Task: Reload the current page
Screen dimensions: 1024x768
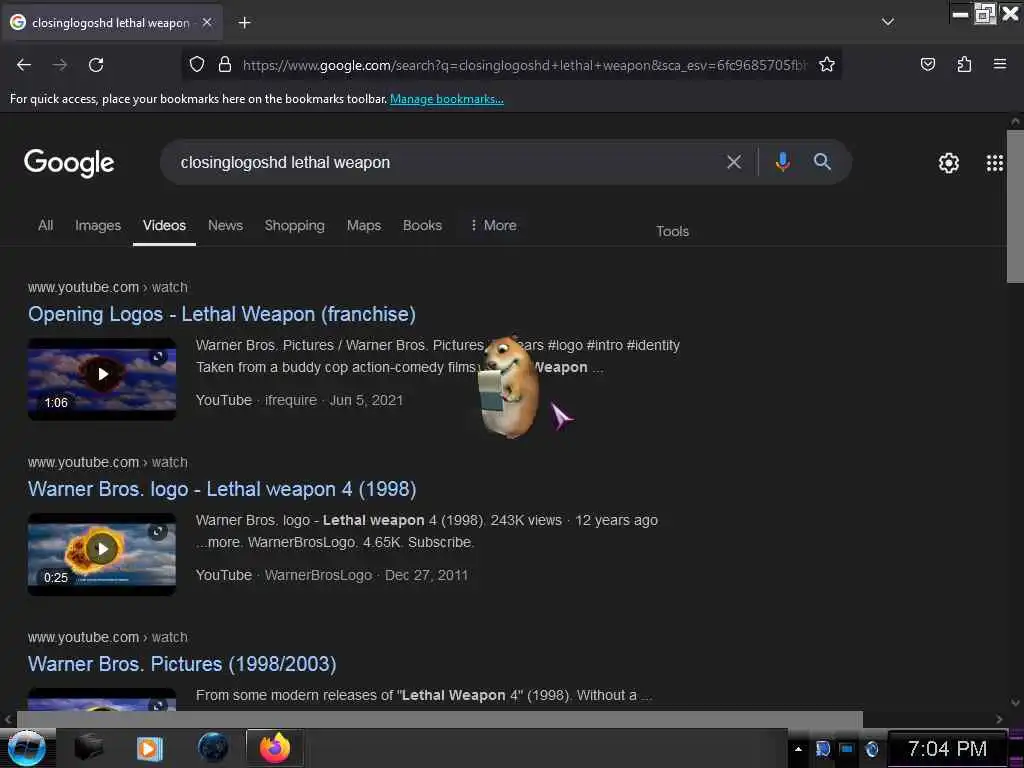Action: pos(96,65)
